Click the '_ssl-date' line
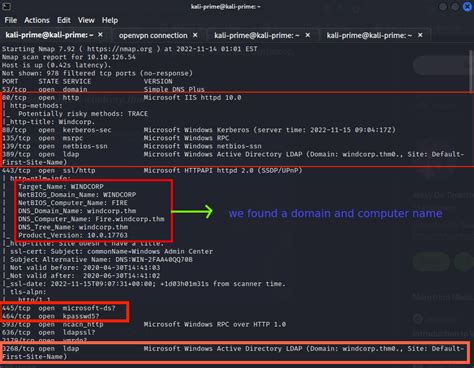Image resolution: width=474 pixels, height=368 pixels. (x=146, y=284)
